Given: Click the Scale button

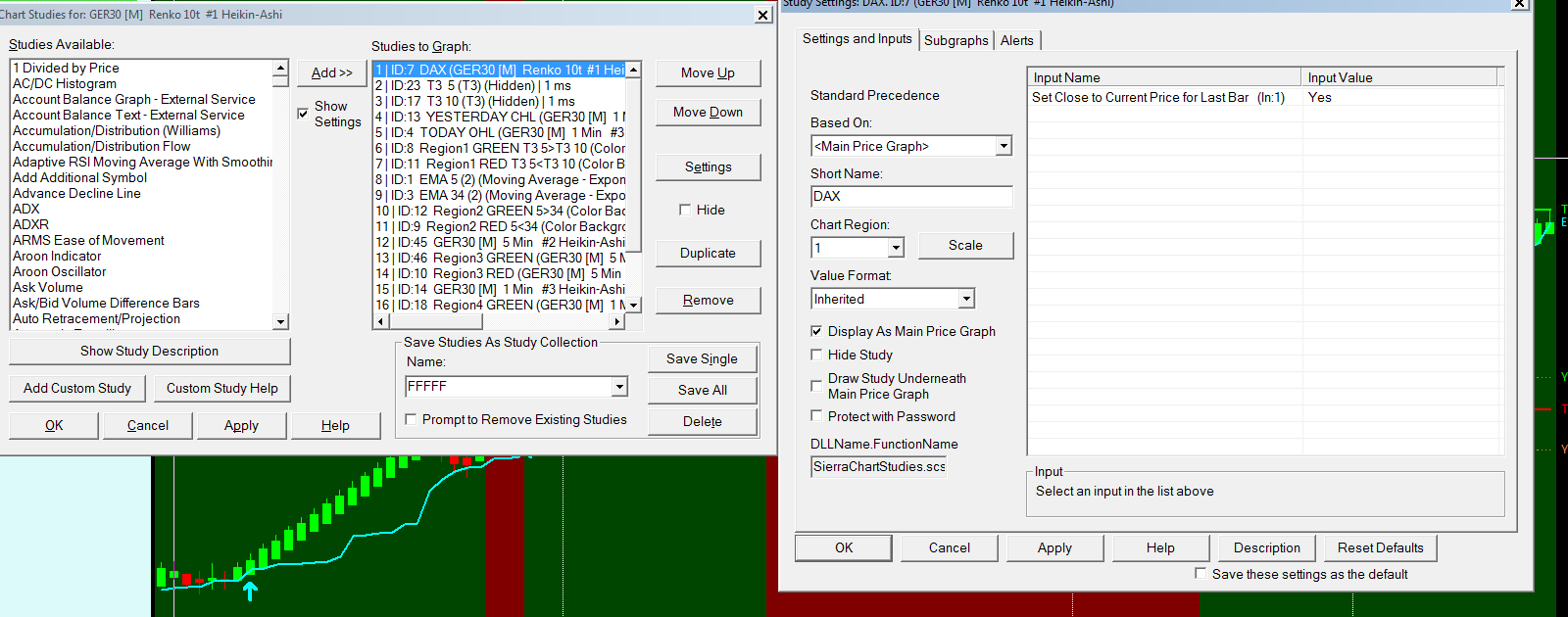Looking at the screenshot, I should coord(965,245).
